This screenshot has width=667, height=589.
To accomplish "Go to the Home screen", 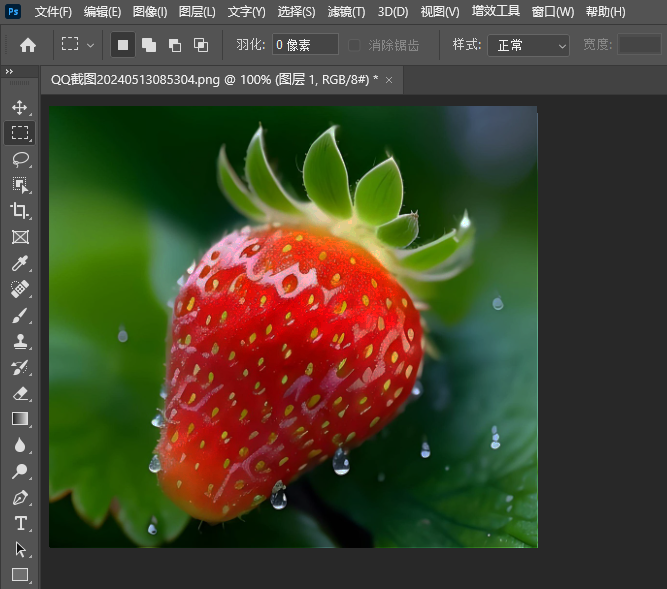I will [28, 45].
